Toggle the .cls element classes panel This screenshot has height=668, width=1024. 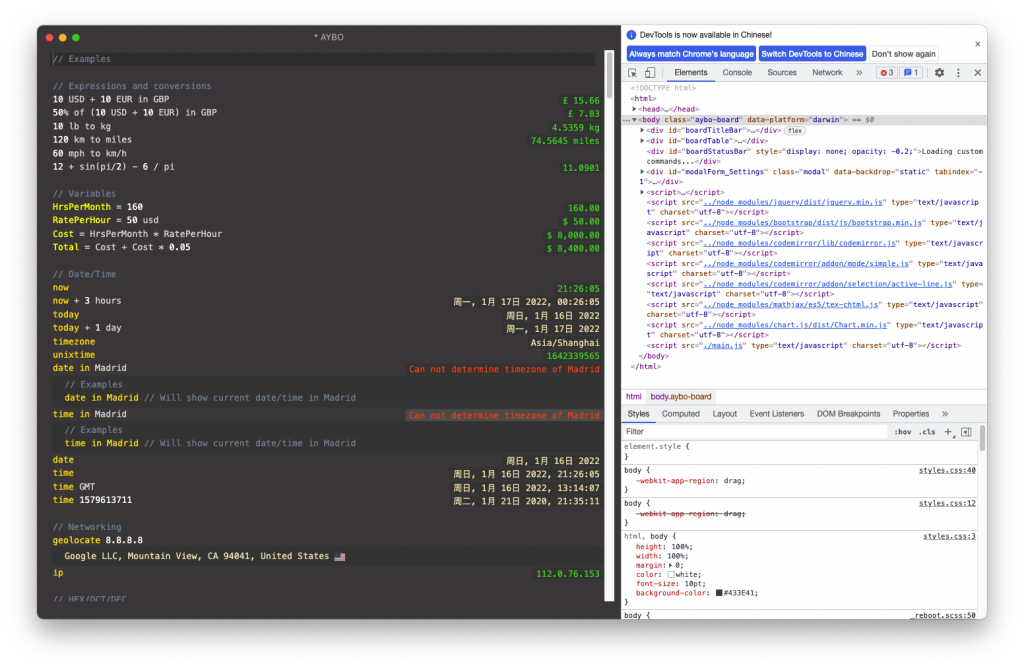click(927, 432)
